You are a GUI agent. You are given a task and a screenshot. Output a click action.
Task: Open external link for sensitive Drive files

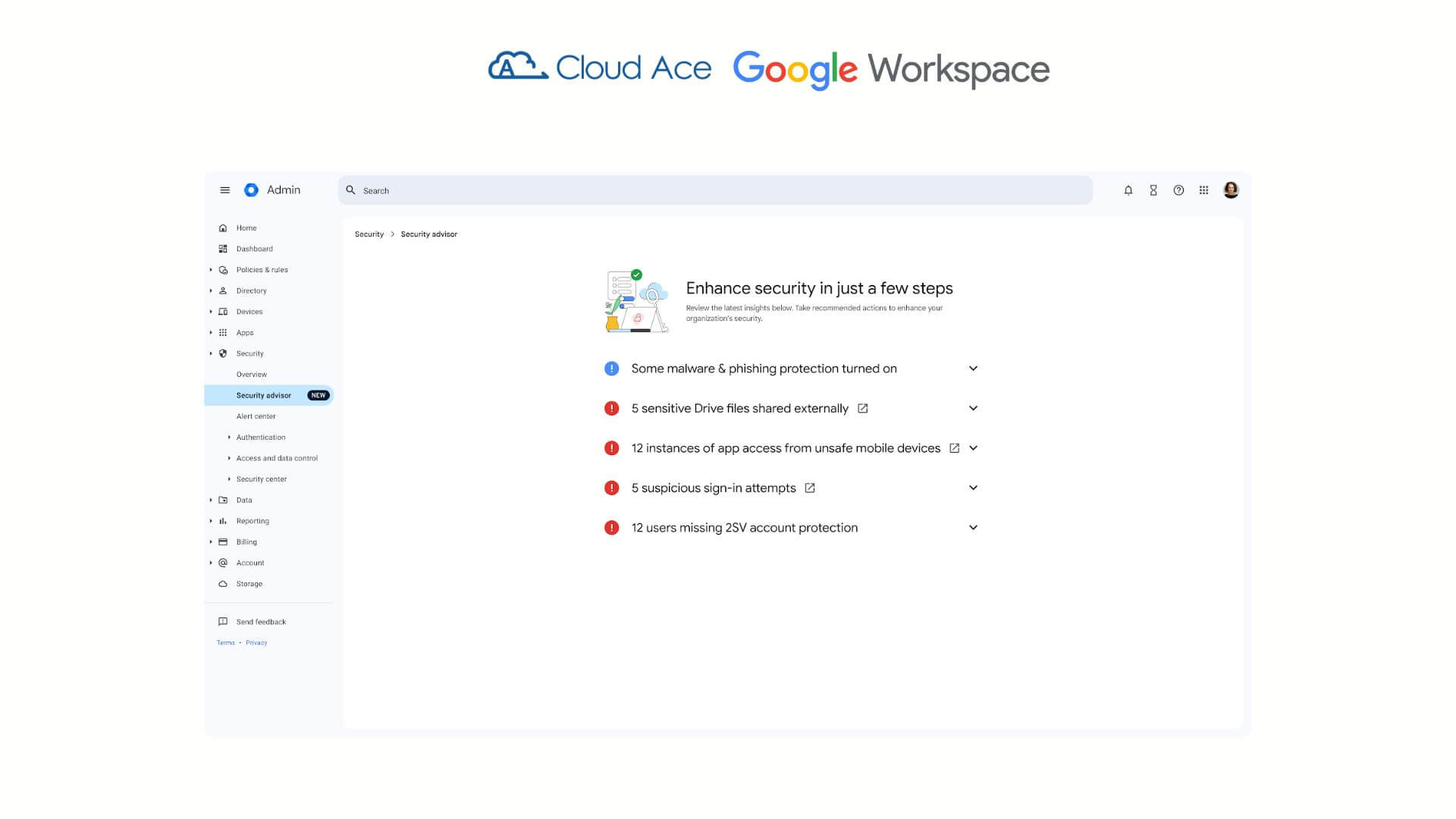coord(863,409)
